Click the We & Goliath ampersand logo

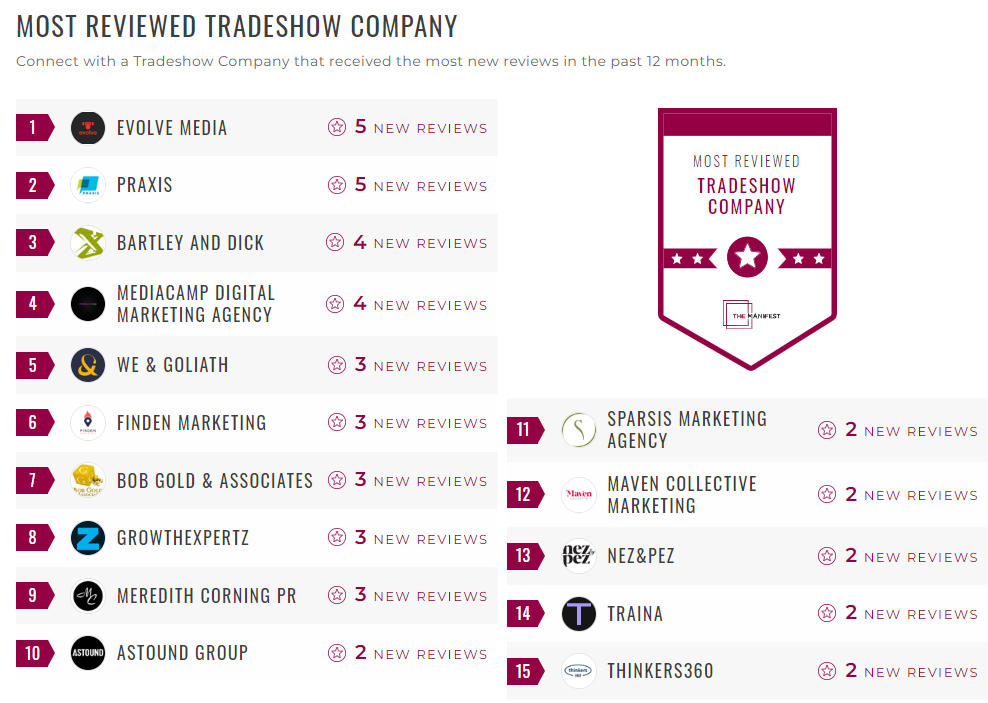tap(88, 365)
